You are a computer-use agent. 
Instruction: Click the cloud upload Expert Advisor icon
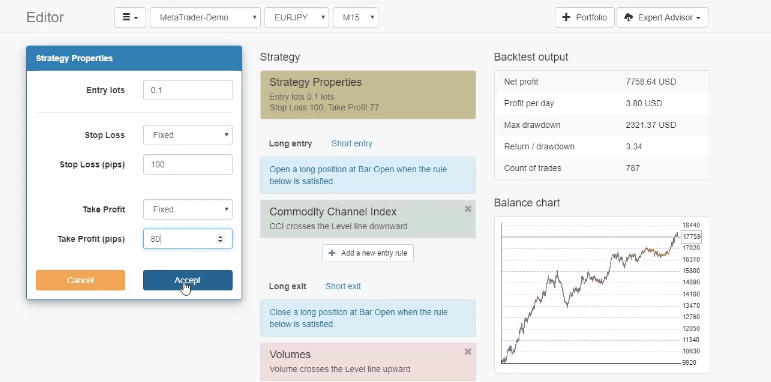pos(628,17)
